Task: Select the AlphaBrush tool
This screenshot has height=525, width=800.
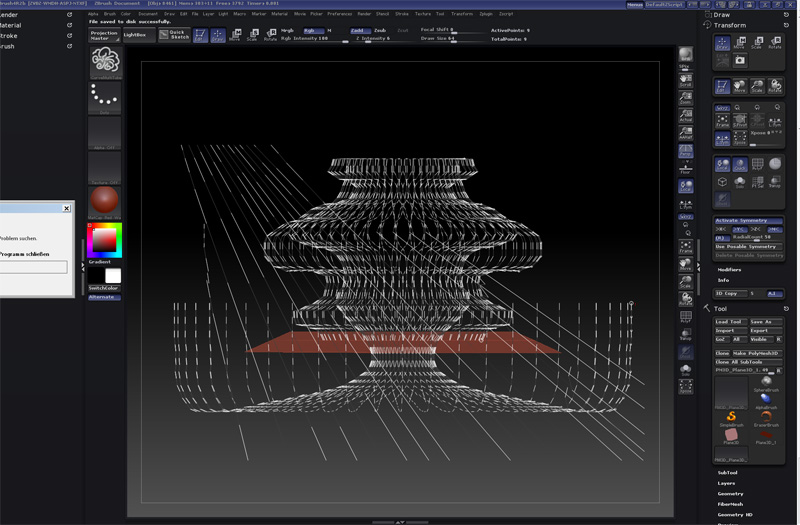Action: click(x=766, y=402)
